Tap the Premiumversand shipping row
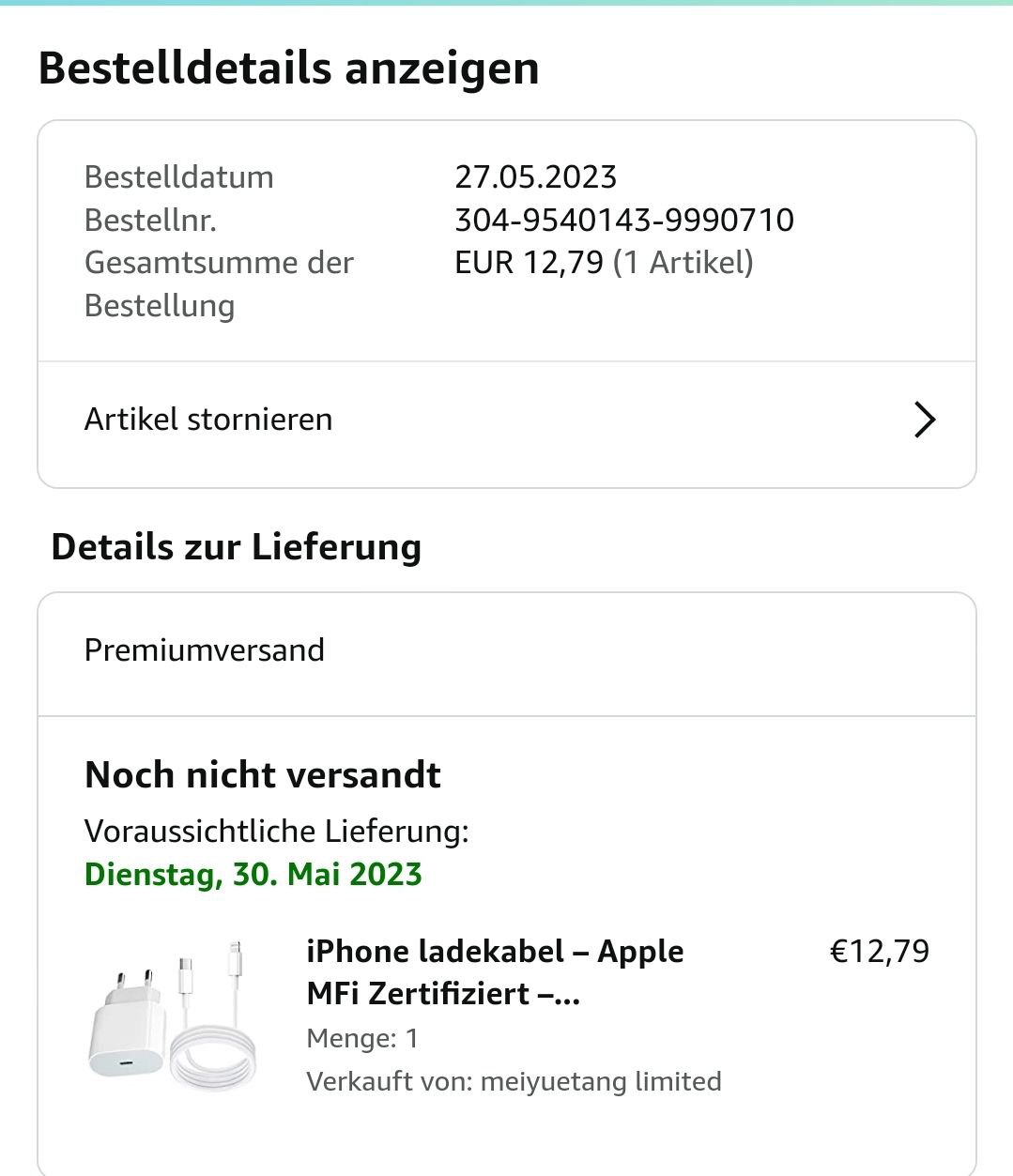The height and width of the screenshot is (1176, 1013). 205,650
